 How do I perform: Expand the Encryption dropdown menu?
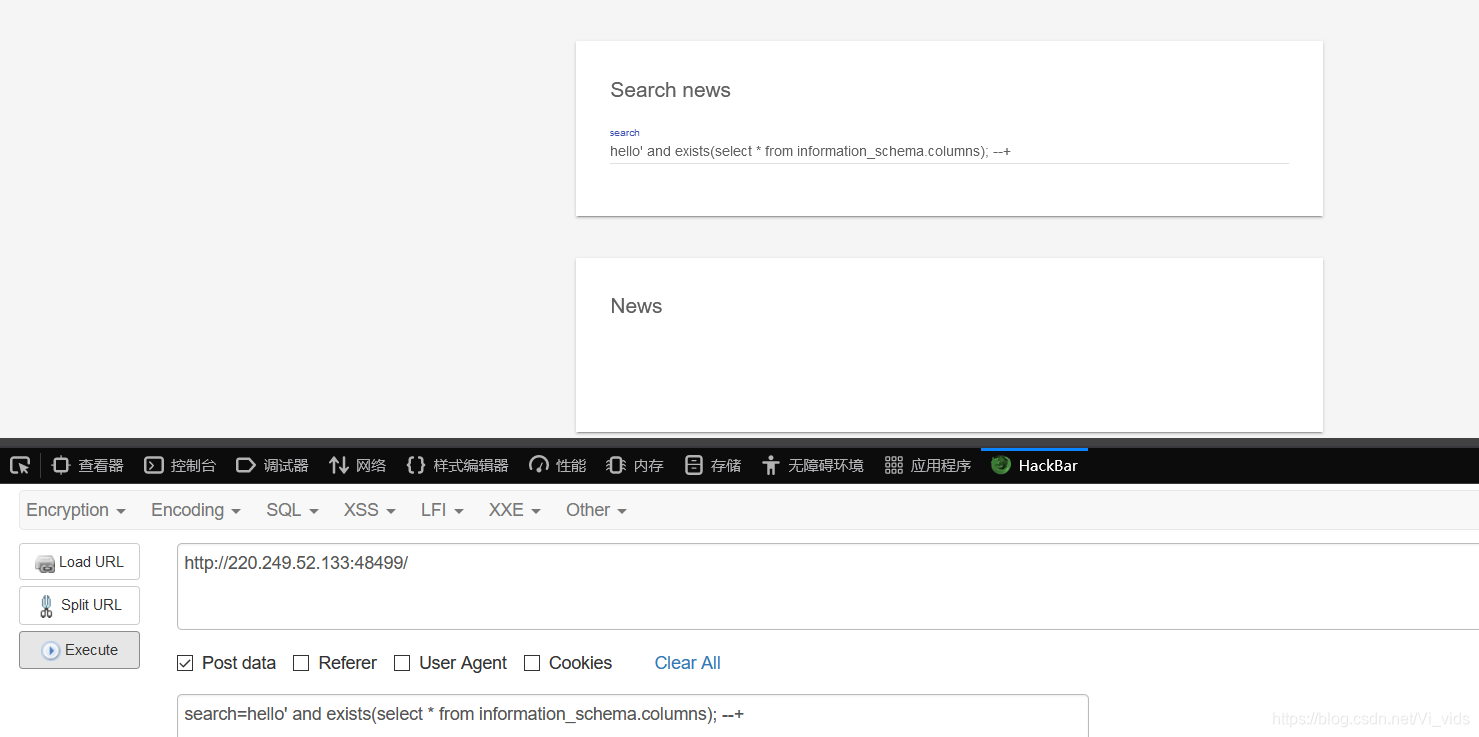click(76, 510)
